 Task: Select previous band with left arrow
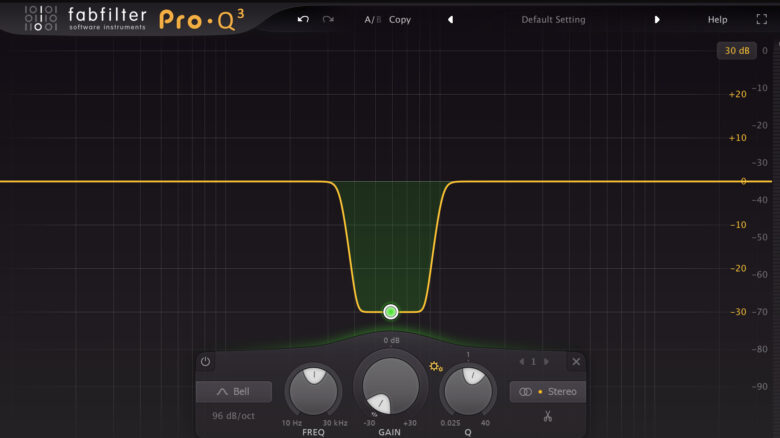click(x=522, y=362)
